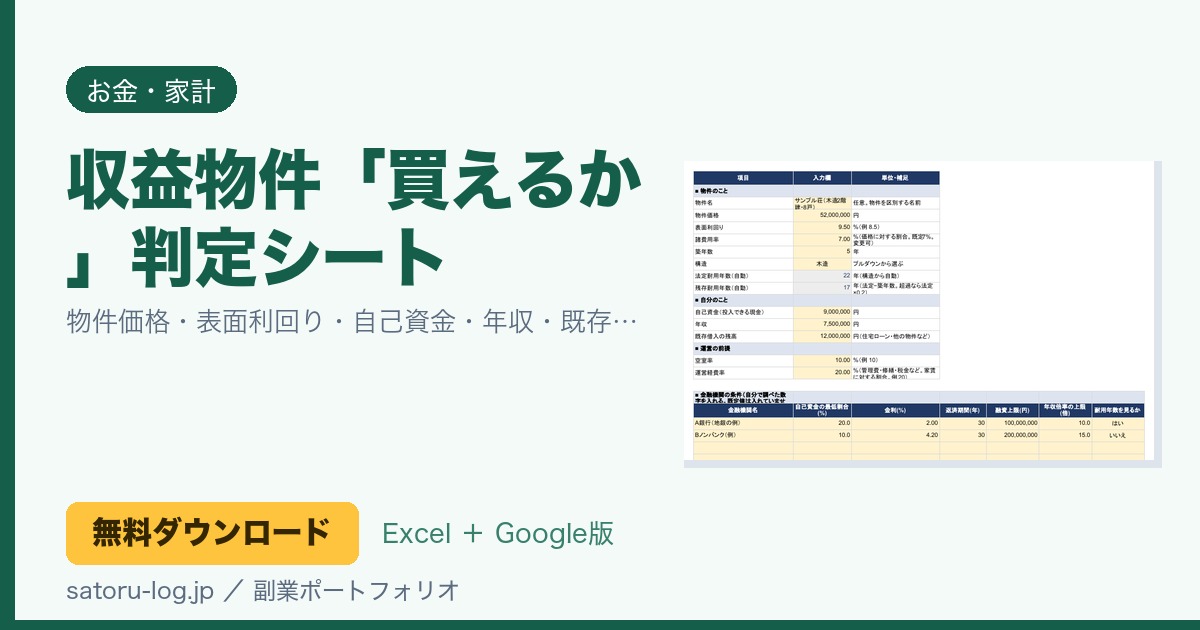1200x630 pixels.
Task: Click the 金融機関名 column header
Action: (743, 410)
